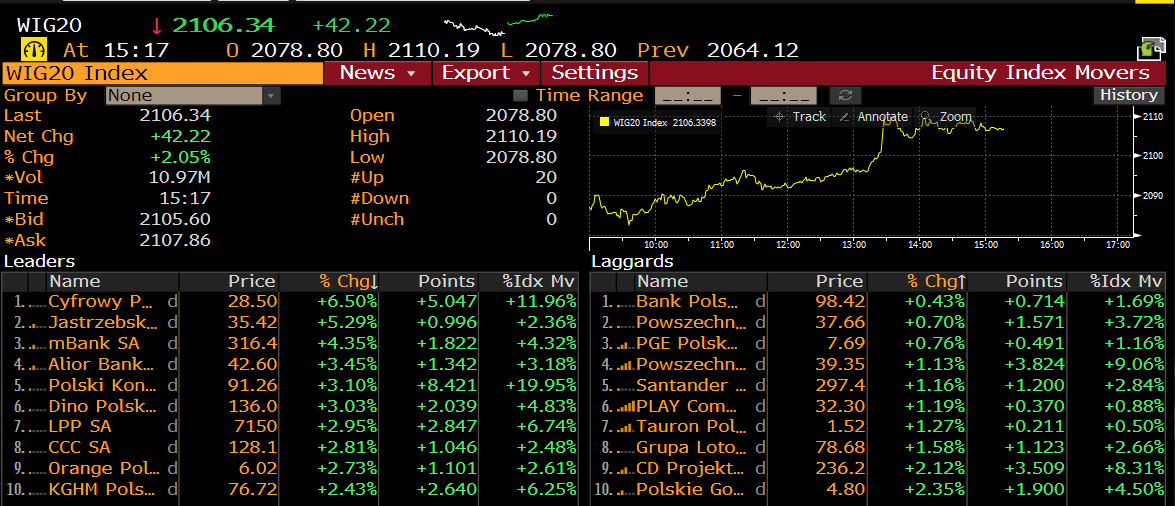Click volume bars icon beside Tauron Pol…
The image size is (1175, 506).
point(625,427)
